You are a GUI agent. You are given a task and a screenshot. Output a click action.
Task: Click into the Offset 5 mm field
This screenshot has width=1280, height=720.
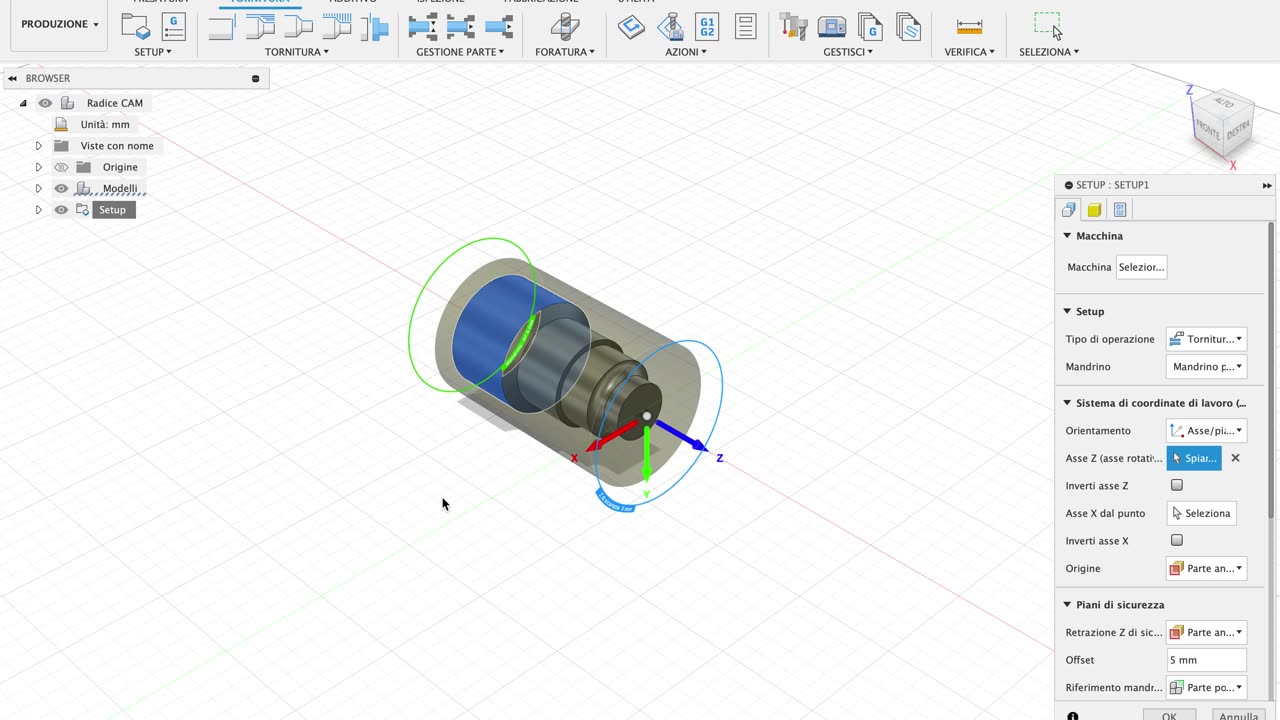[1206, 660]
